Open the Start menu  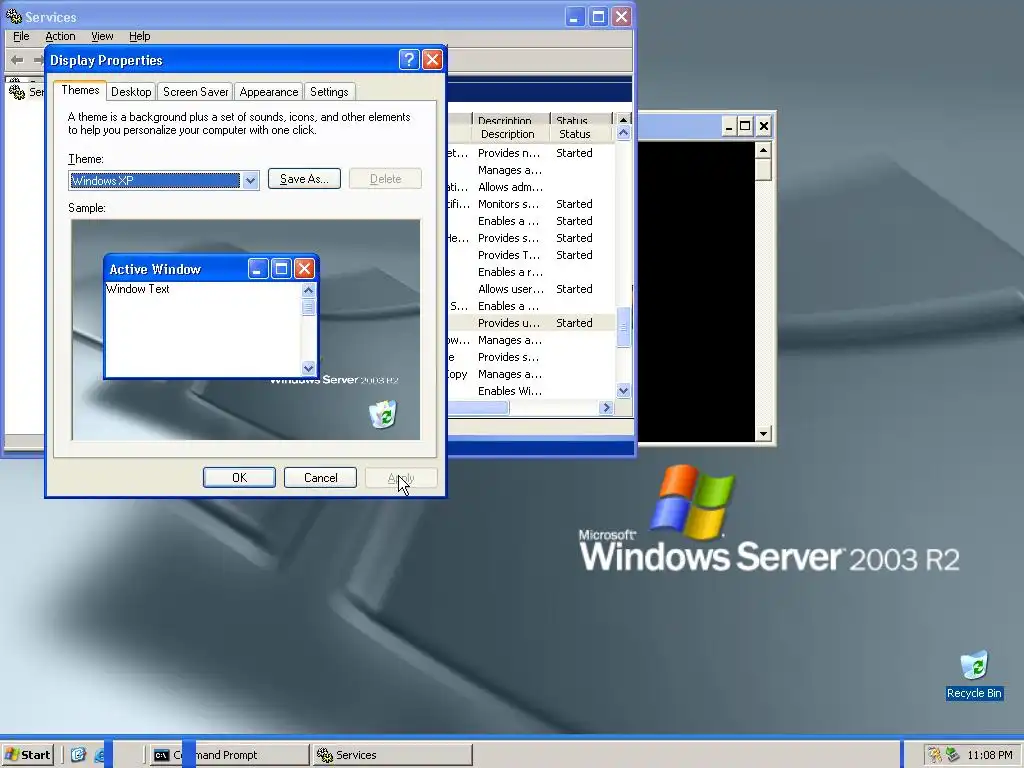(27, 755)
